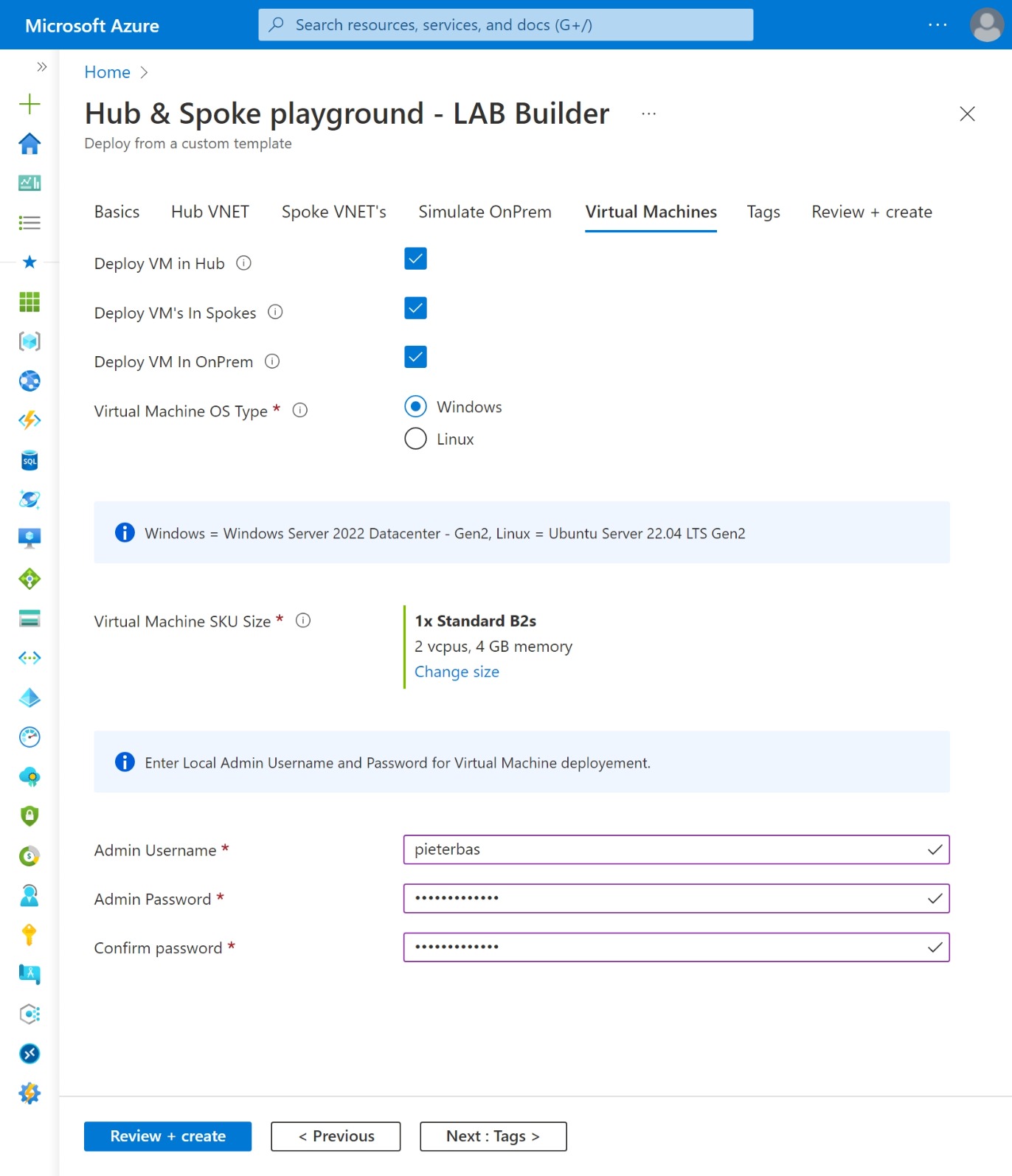The image size is (1012, 1176).
Task: Select the Virtual Machines tab
Action: pos(651,212)
